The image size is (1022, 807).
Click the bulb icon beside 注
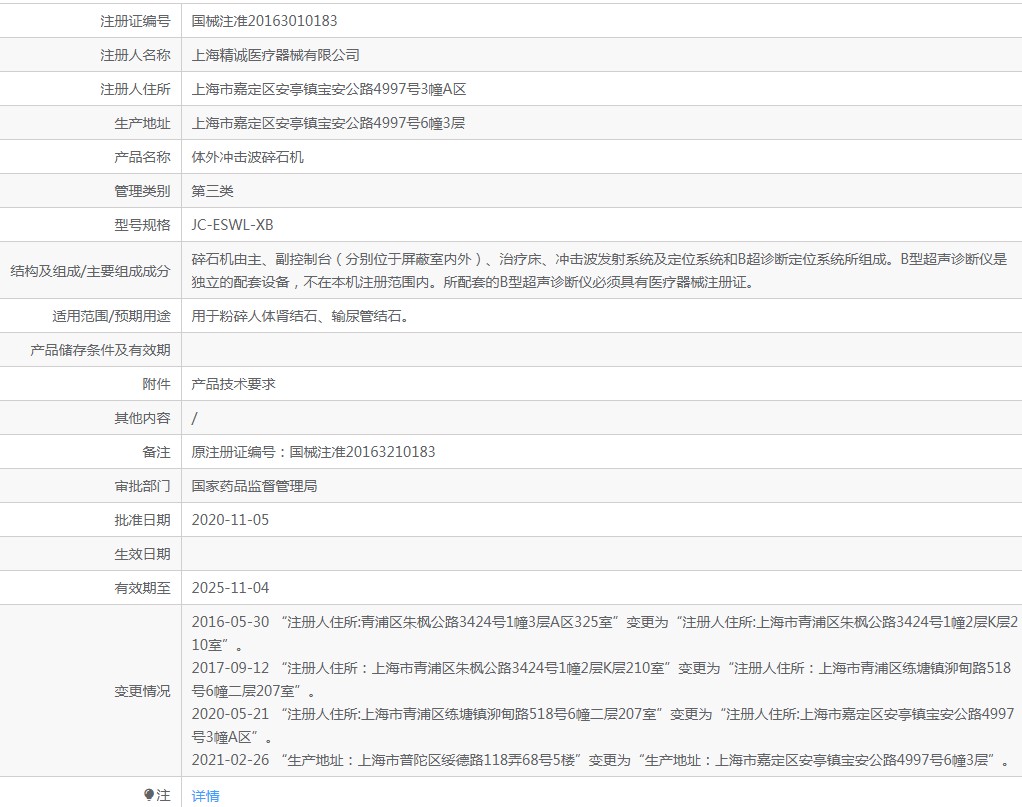point(149,795)
